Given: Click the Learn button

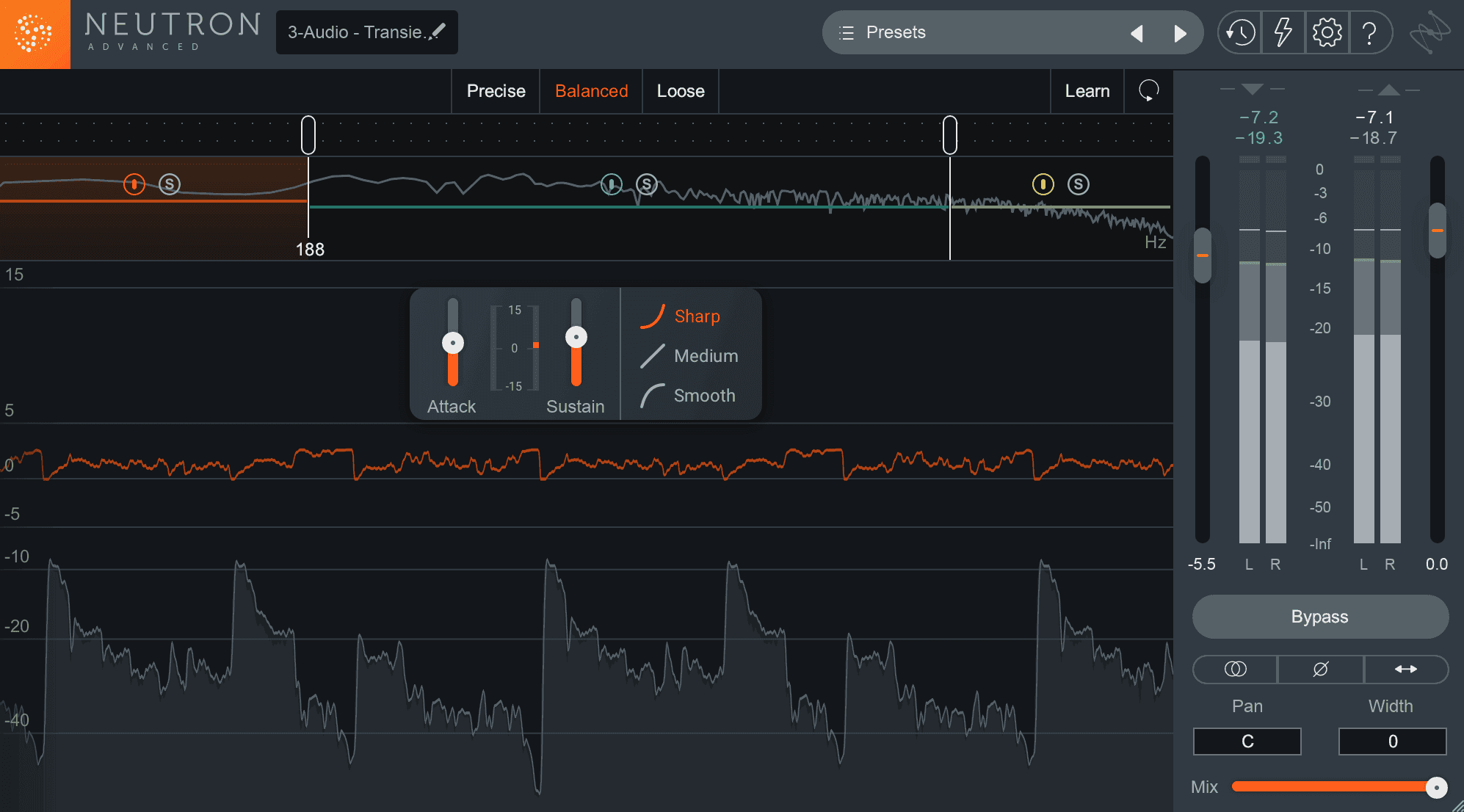Looking at the screenshot, I should coord(1087,91).
